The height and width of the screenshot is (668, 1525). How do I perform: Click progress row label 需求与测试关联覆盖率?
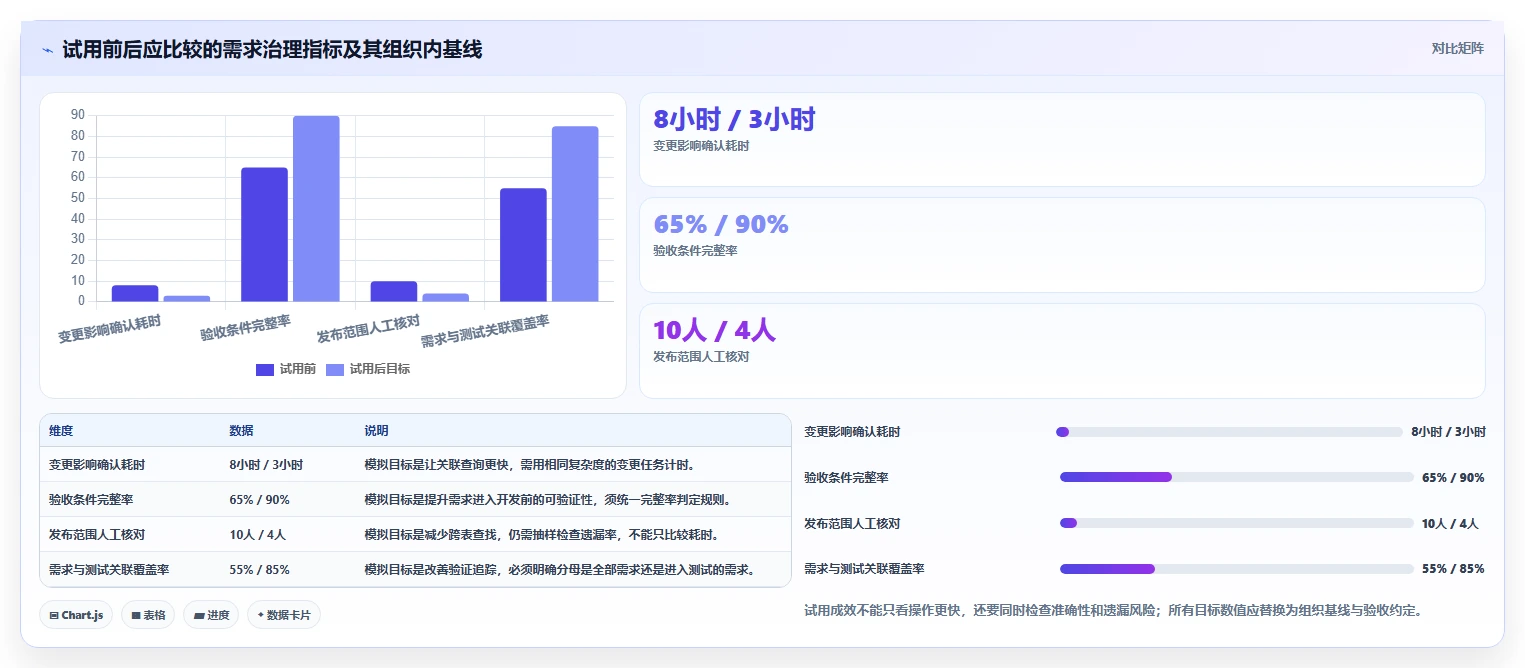click(864, 569)
